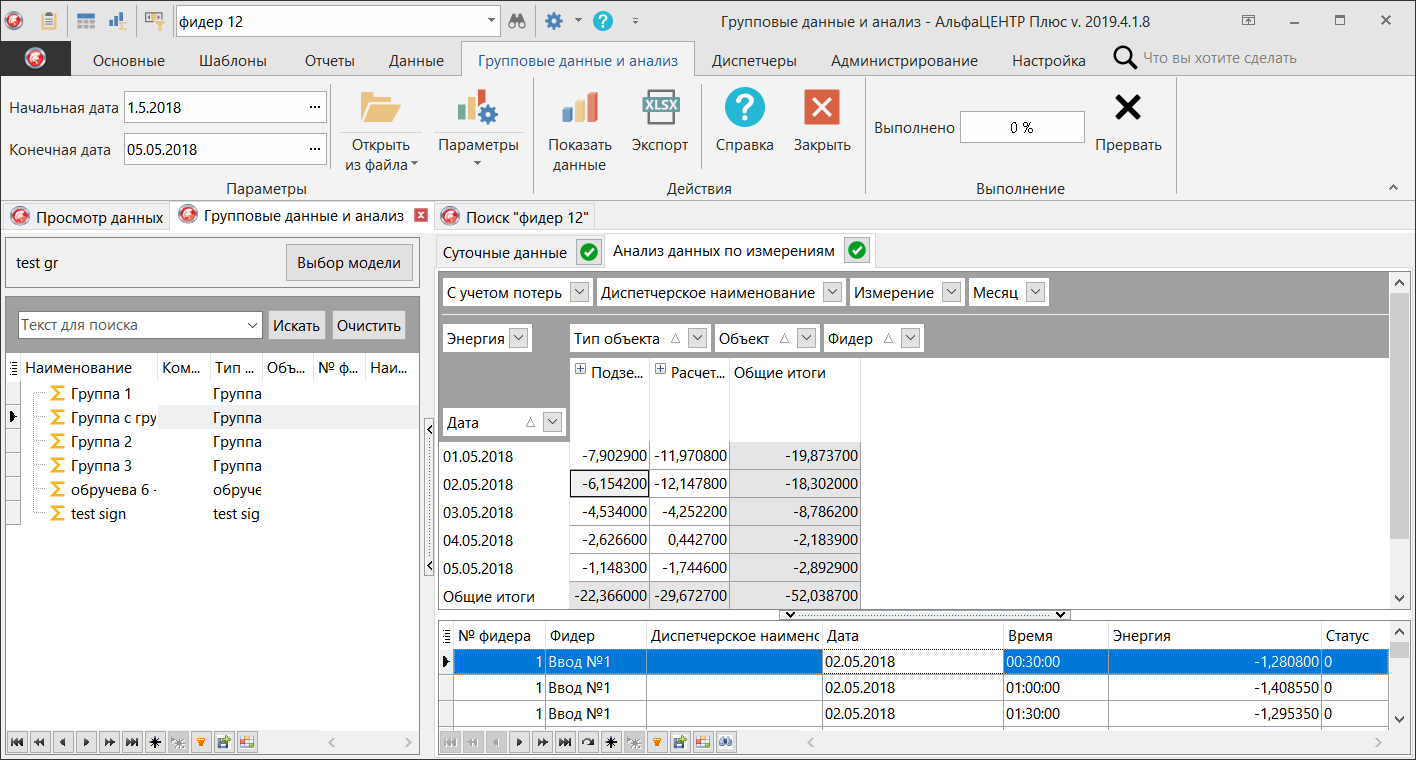The image size is (1416, 760).
Task: Toggle green check on Суточные данные tab
Action: pyautogui.click(x=589, y=252)
